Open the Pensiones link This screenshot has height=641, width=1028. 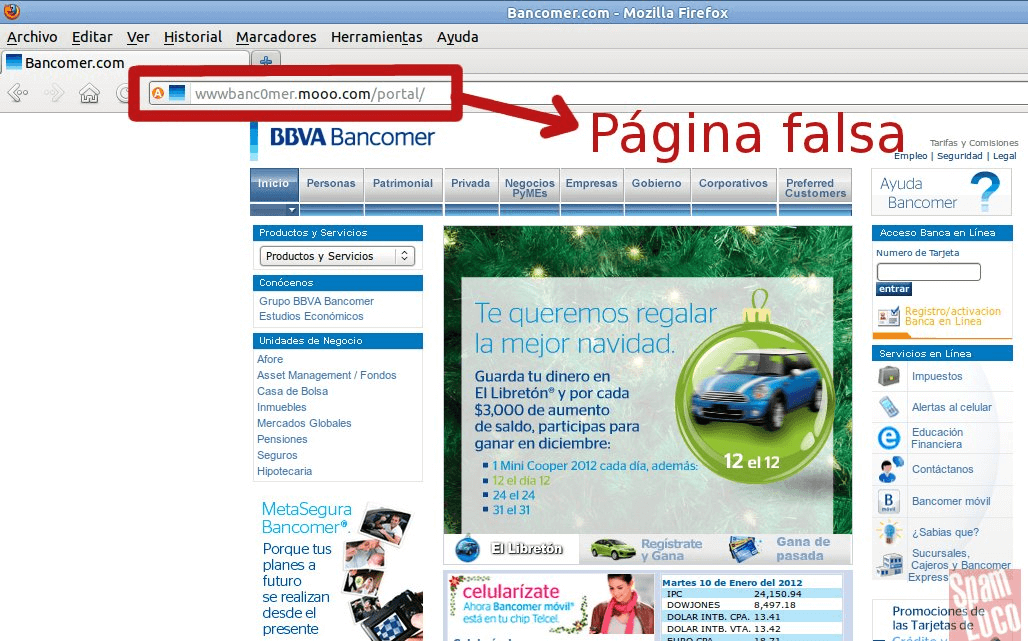tap(282, 439)
